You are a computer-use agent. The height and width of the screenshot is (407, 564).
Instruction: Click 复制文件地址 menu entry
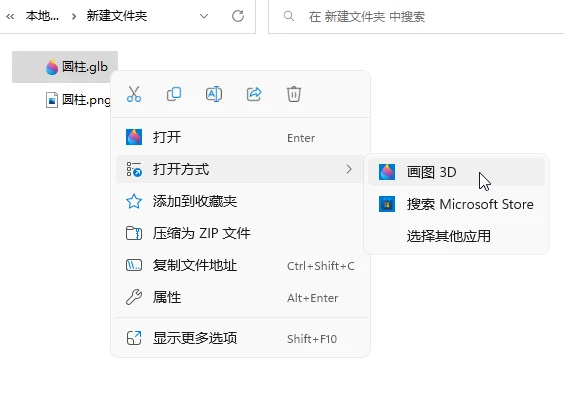240,265
